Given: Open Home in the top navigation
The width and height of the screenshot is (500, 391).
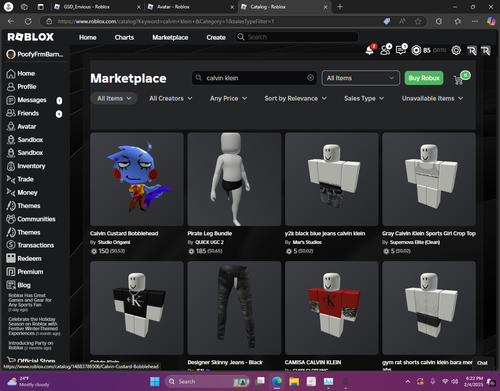Looking at the screenshot, I should pos(88,37).
